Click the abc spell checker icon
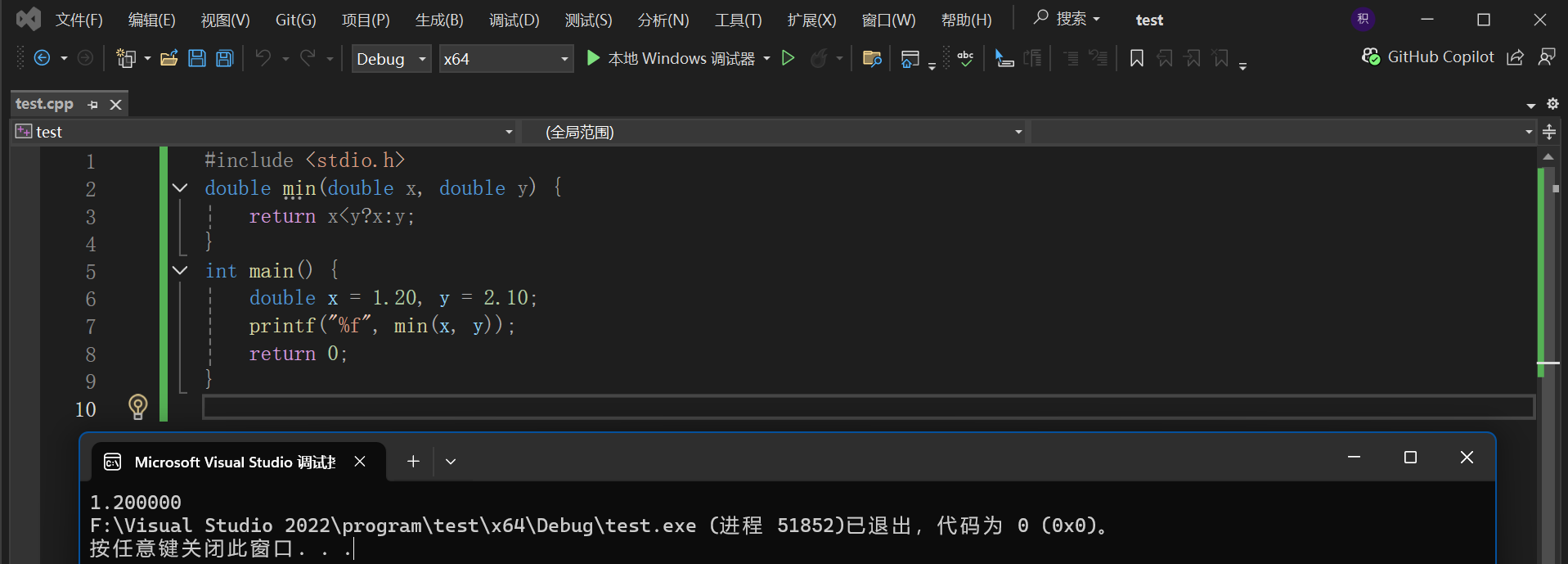 [x=965, y=58]
